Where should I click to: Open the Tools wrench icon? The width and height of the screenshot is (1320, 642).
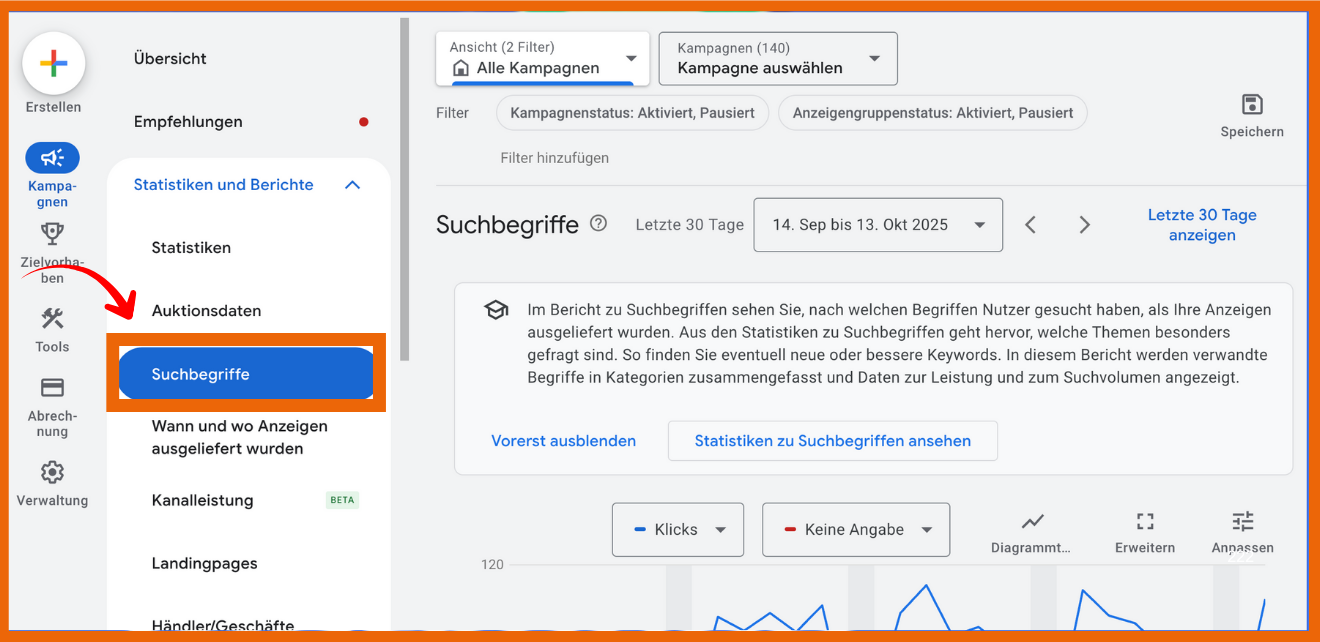click(52, 319)
